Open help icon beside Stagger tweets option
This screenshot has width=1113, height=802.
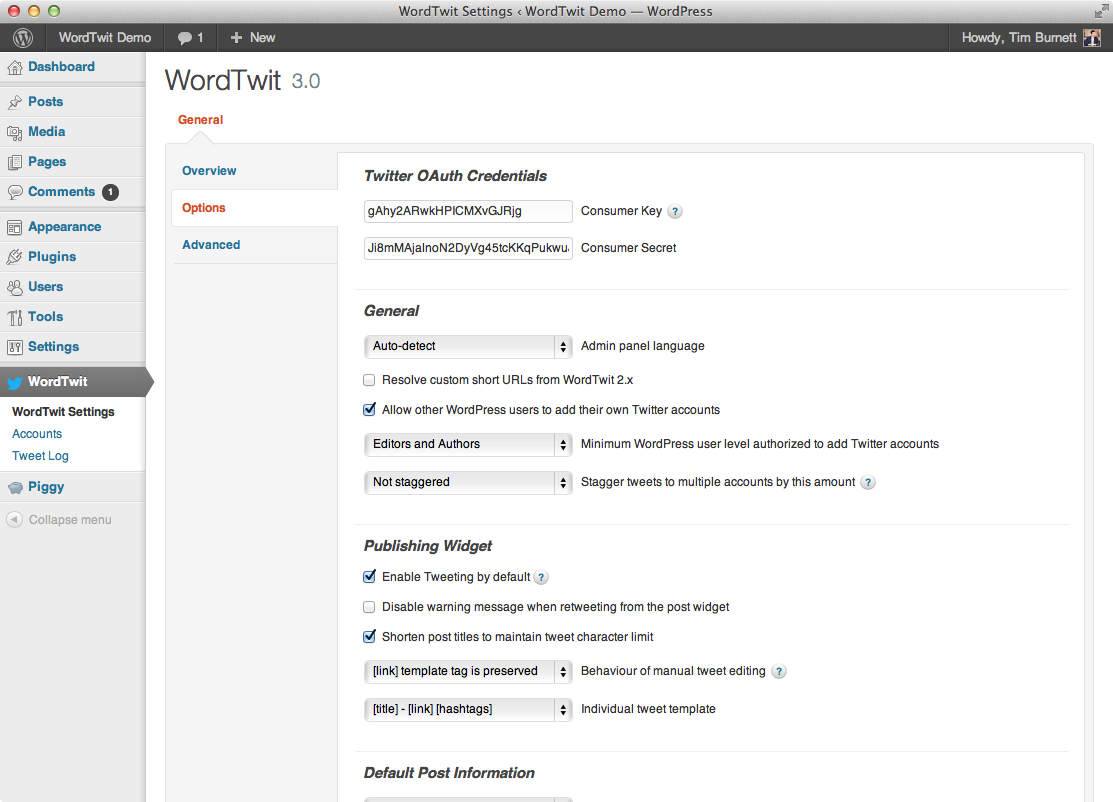867,483
